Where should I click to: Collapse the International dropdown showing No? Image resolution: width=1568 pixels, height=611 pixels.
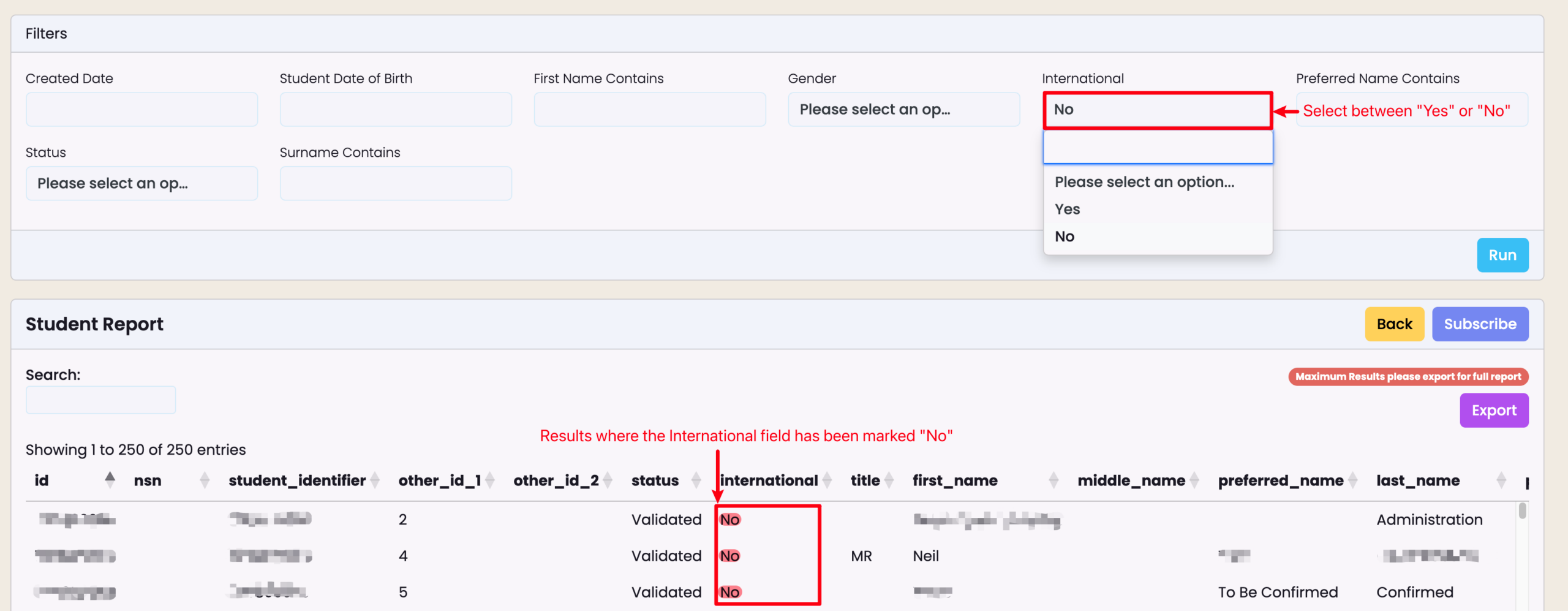pyautogui.click(x=1157, y=110)
